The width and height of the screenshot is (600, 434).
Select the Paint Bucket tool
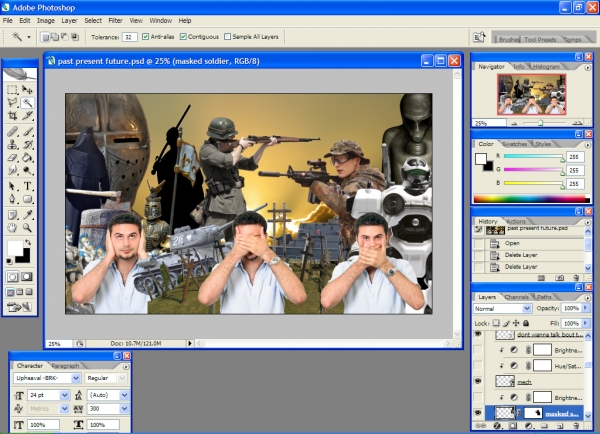[27, 157]
